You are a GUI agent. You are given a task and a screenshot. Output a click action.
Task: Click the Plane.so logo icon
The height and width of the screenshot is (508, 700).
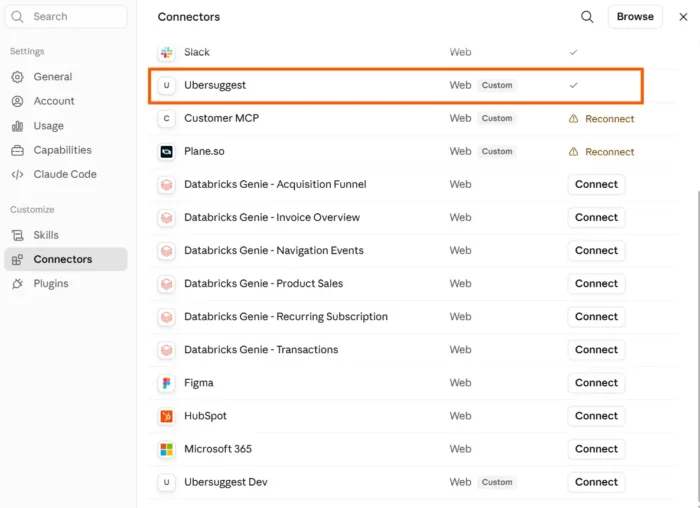coord(167,152)
